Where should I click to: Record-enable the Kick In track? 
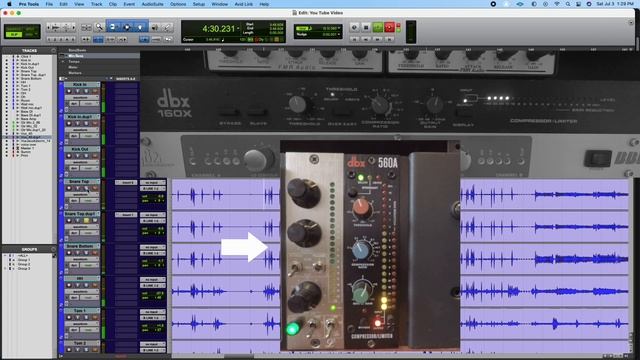(x=69, y=91)
